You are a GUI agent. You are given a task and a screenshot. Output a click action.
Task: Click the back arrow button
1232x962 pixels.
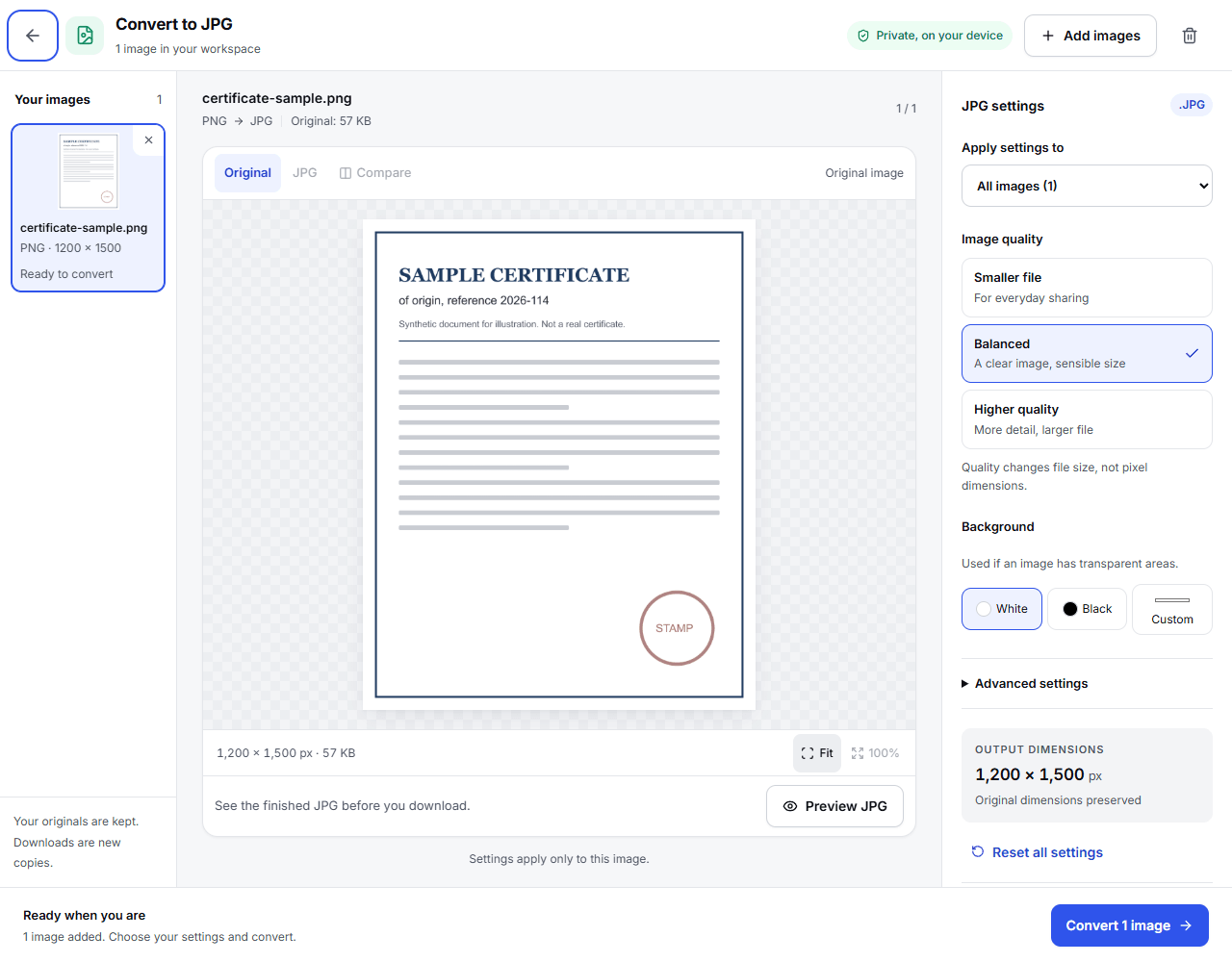coord(33,36)
